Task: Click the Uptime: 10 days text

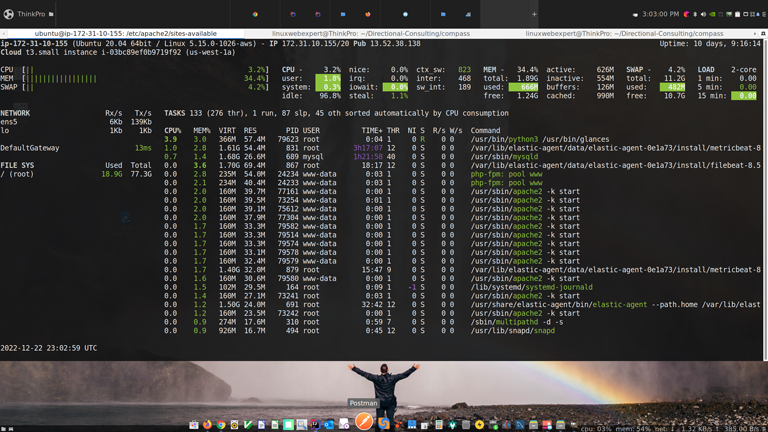Action: [x=710, y=44]
